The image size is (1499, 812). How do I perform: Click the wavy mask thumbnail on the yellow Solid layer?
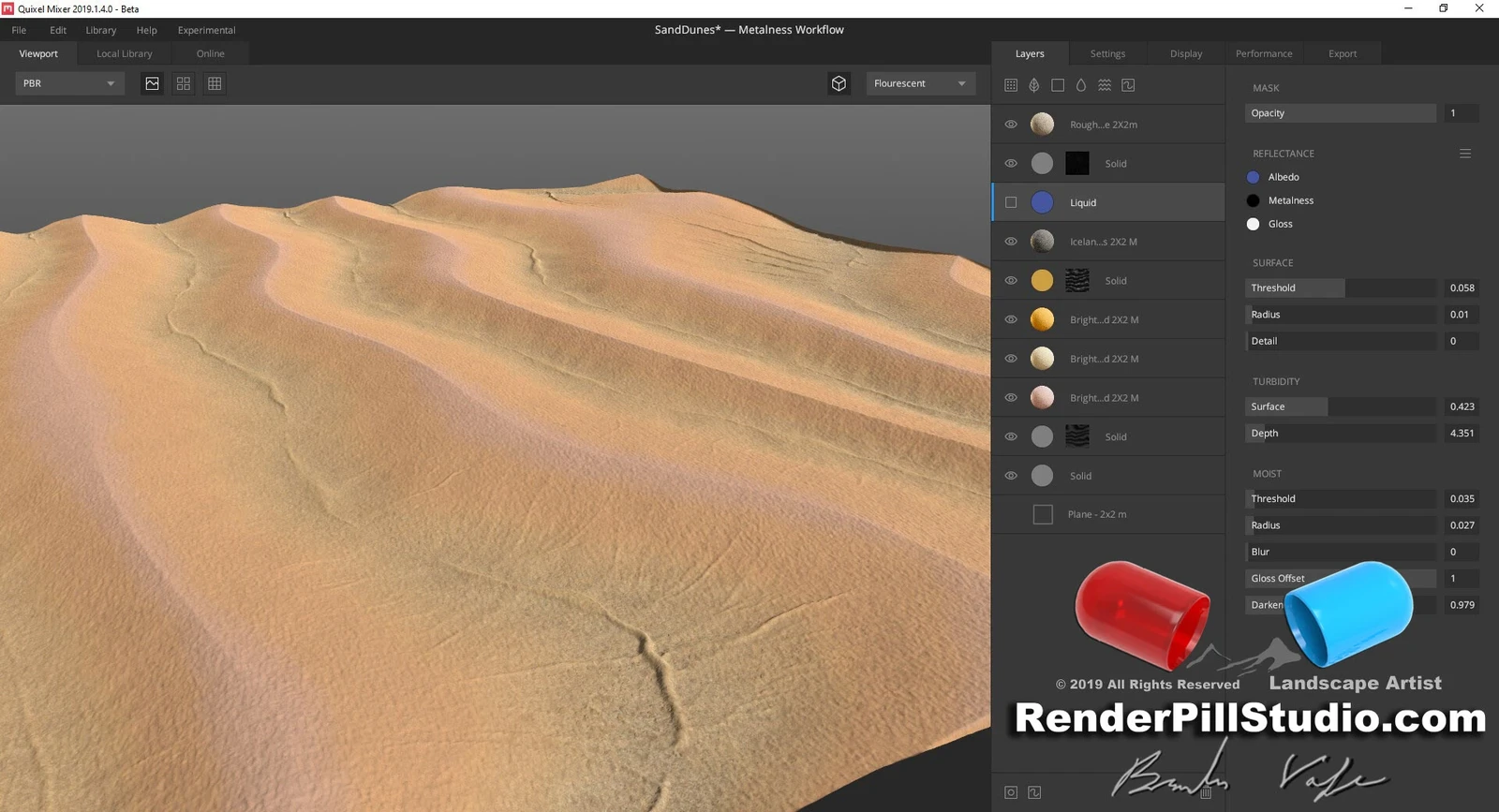click(1077, 281)
